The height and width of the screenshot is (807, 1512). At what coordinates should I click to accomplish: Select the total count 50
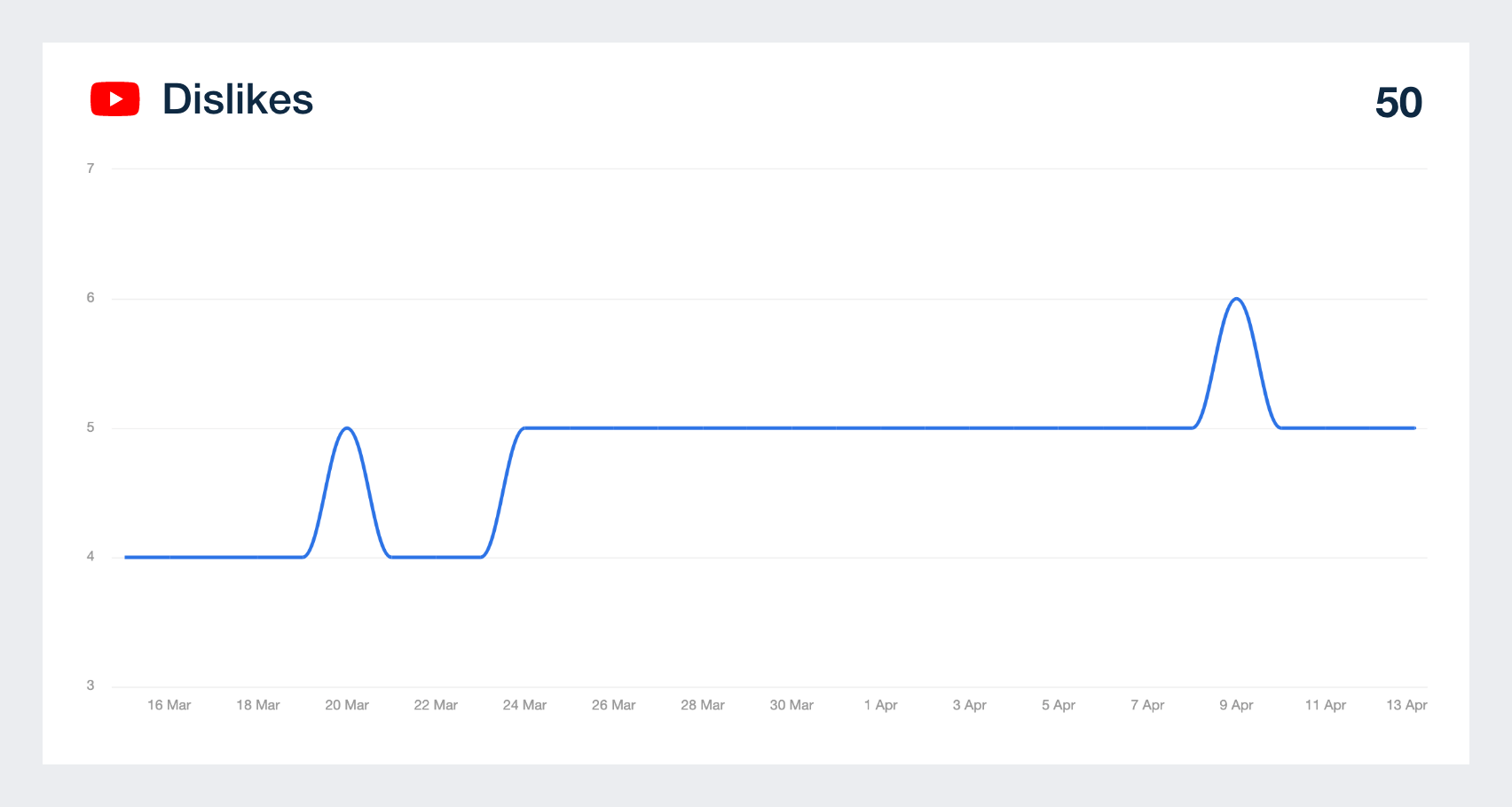tap(1398, 103)
